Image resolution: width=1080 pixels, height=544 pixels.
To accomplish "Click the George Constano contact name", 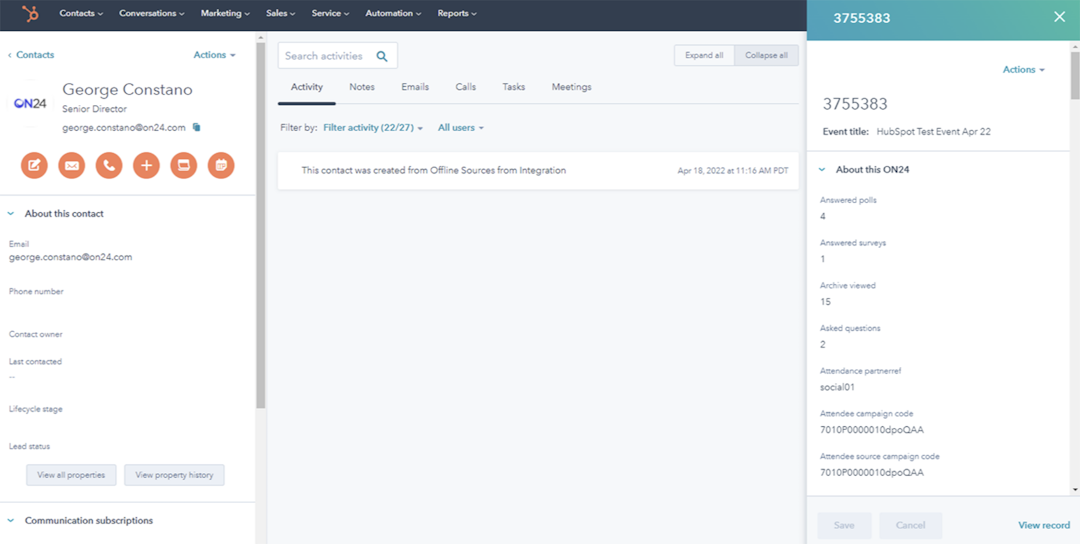I will pyautogui.click(x=127, y=90).
